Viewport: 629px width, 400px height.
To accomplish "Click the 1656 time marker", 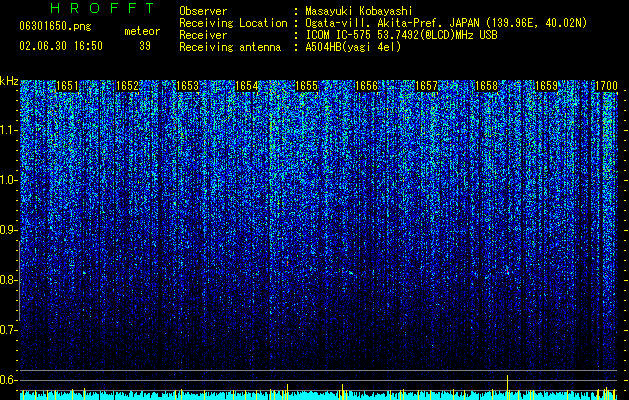I will pos(367,86).
